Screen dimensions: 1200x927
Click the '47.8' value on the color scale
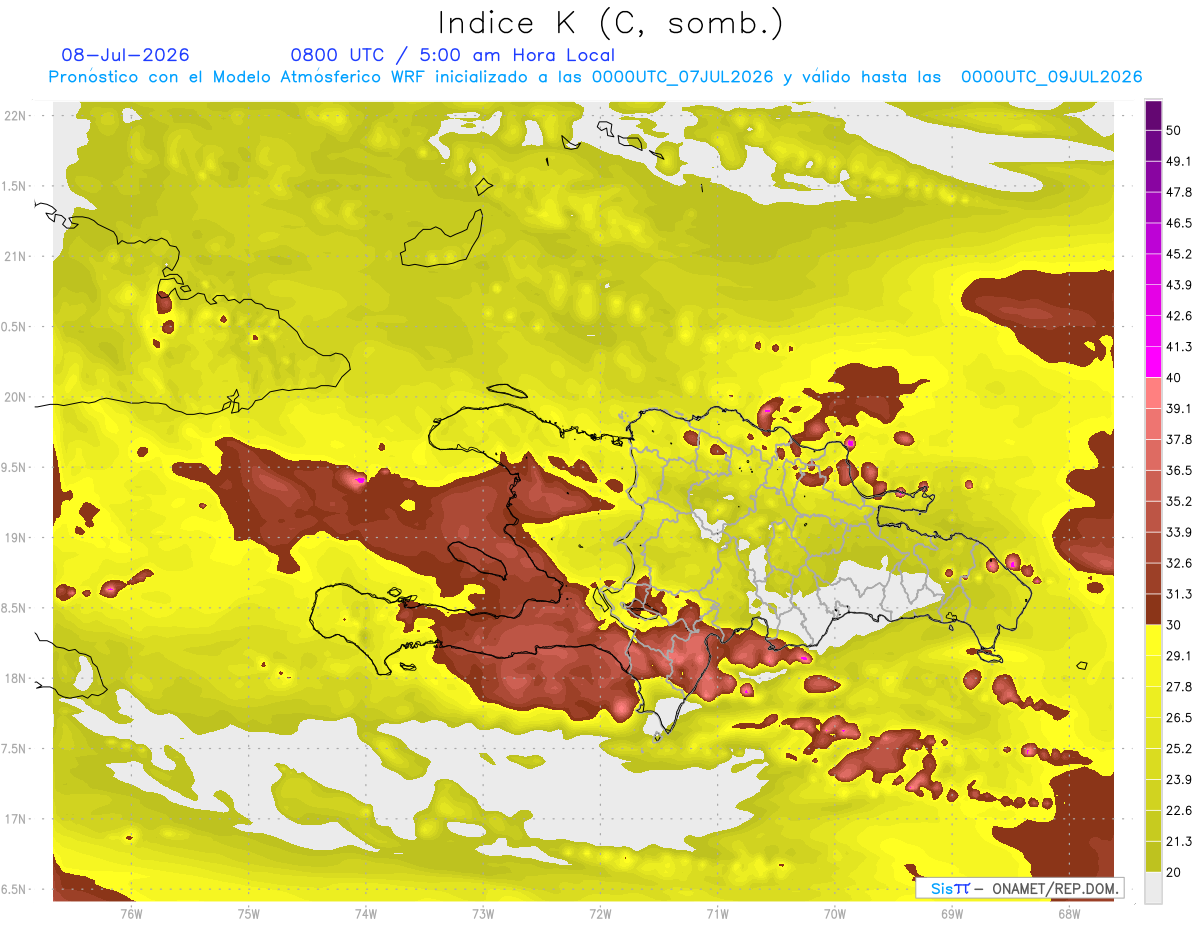[1179, 192]
